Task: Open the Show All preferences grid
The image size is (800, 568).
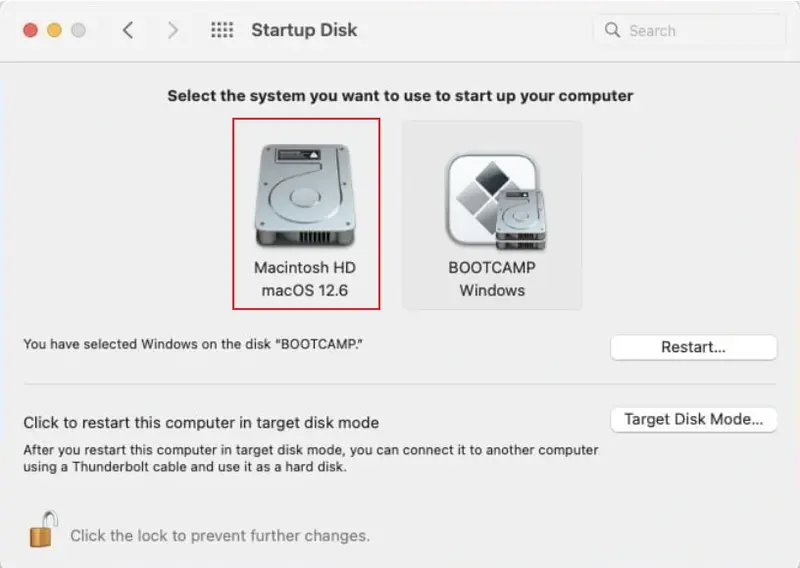Action: pos(222,30)
